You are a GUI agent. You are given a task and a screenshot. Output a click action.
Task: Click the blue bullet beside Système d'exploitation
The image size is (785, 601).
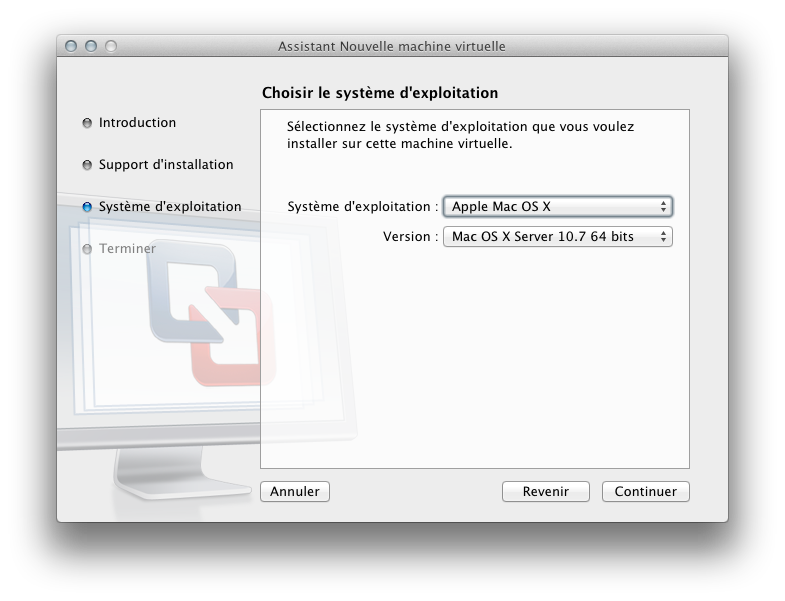coord(87,207)
